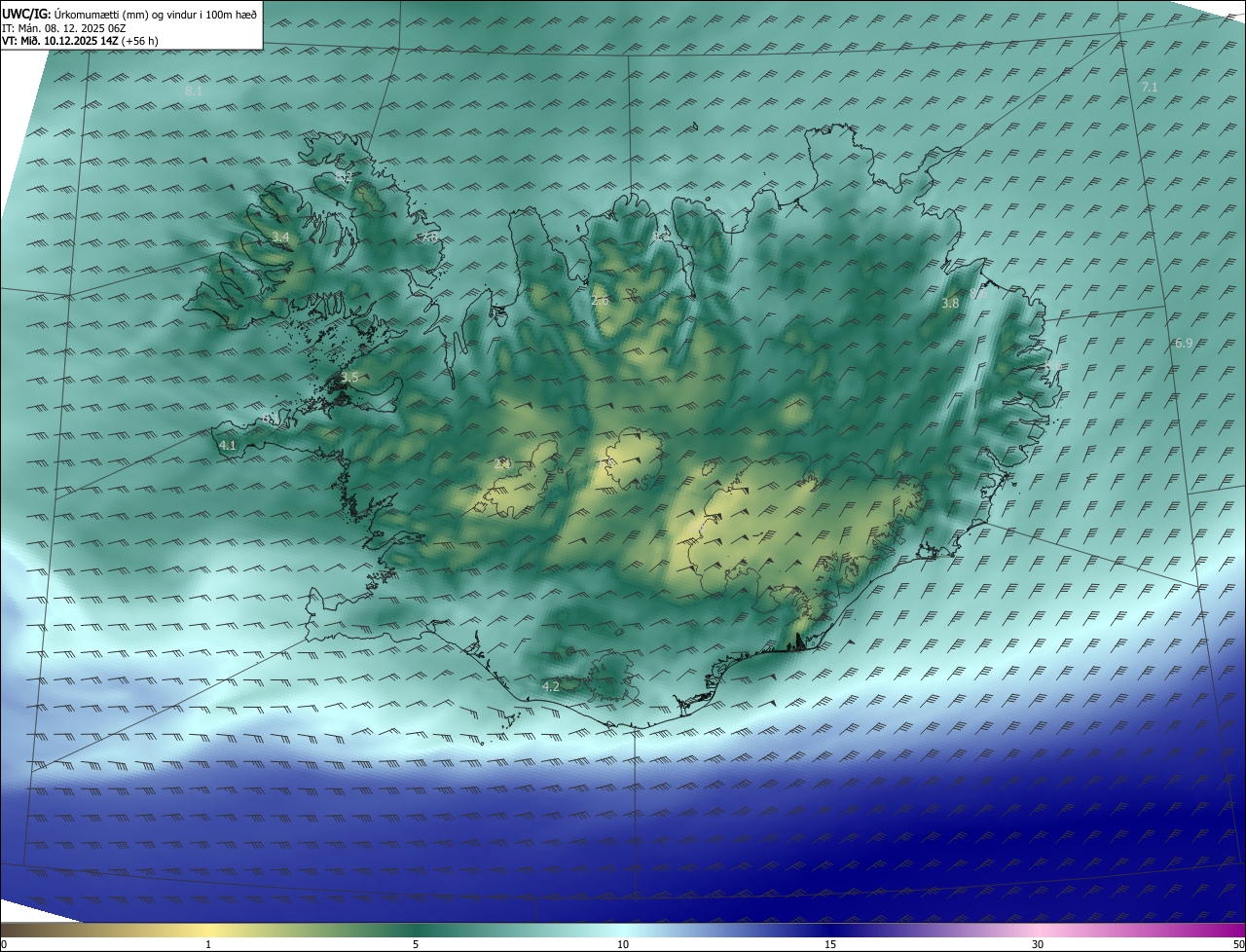
Task: Pick the yellow section of the color scale
Action: pos(208,931)
